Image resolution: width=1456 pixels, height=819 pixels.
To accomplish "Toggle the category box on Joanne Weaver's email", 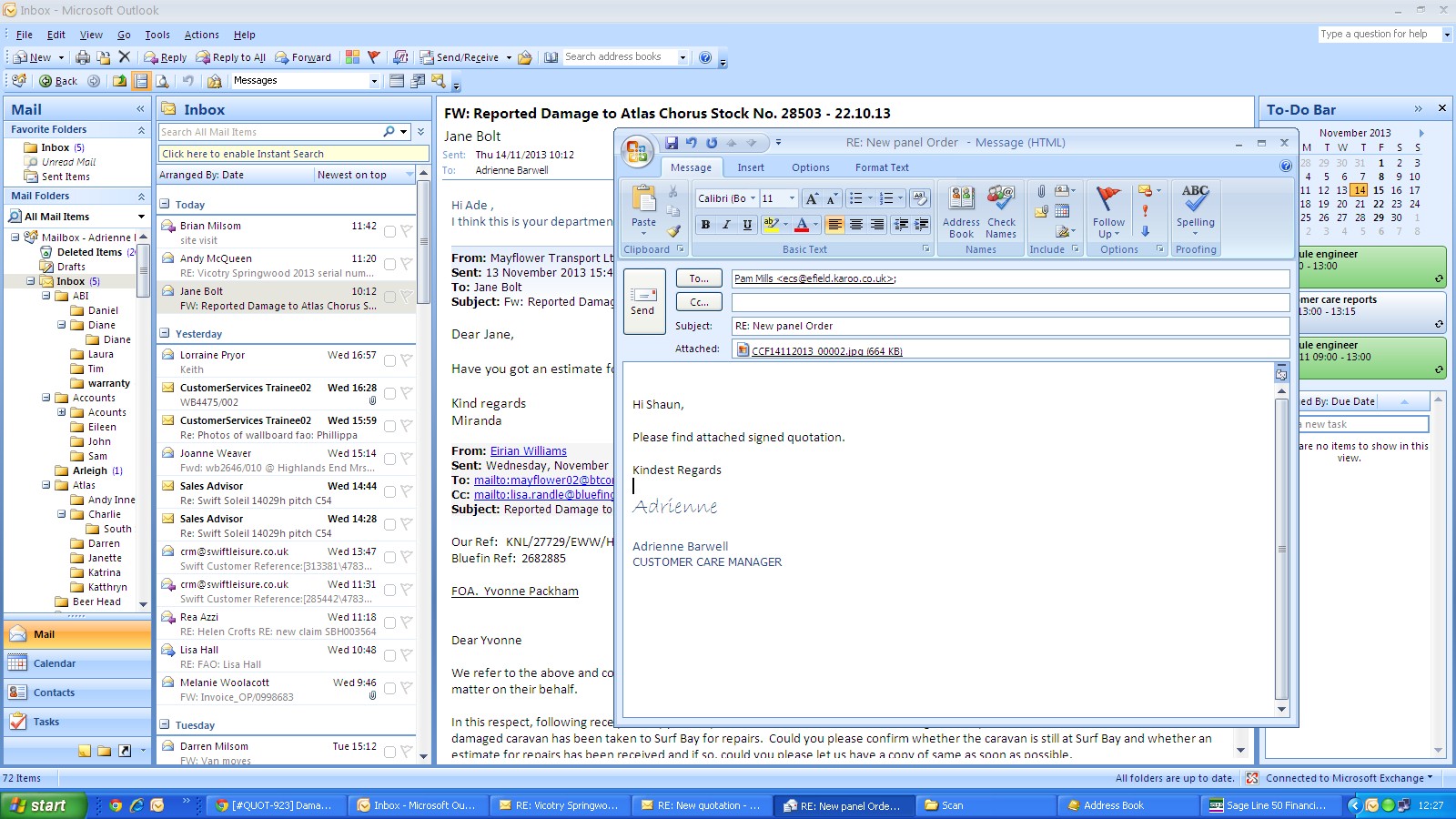I will click(389, 459).
